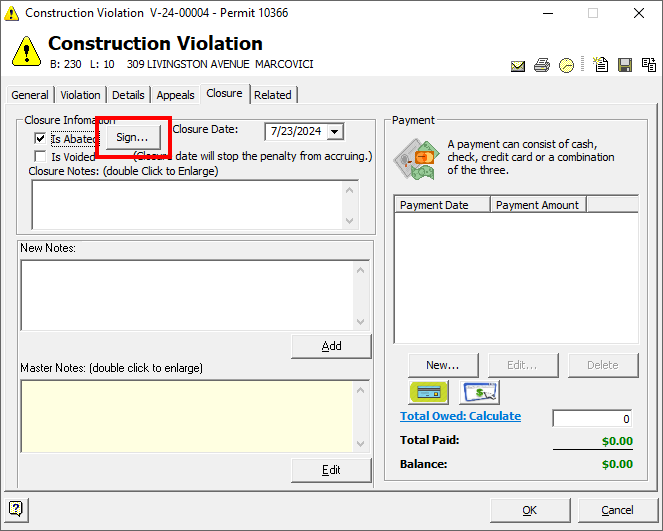Click the new document icon
Screen dimensions: 663x531
[x=600, y=64]
